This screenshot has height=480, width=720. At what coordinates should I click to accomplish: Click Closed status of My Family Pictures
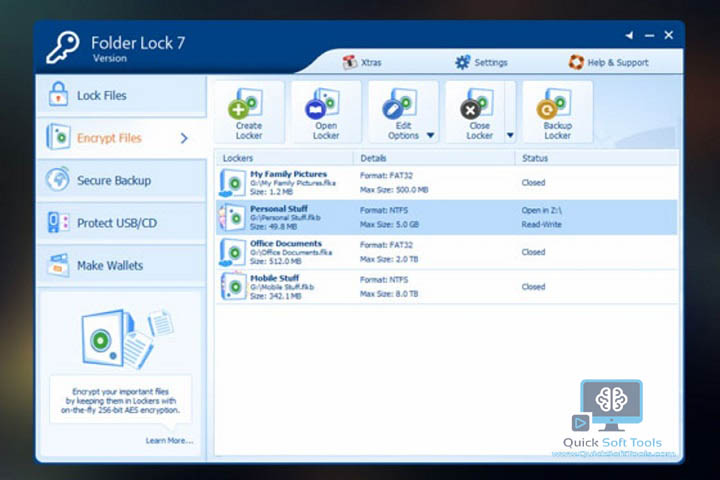pyautogui.click(x=533, y=182)
